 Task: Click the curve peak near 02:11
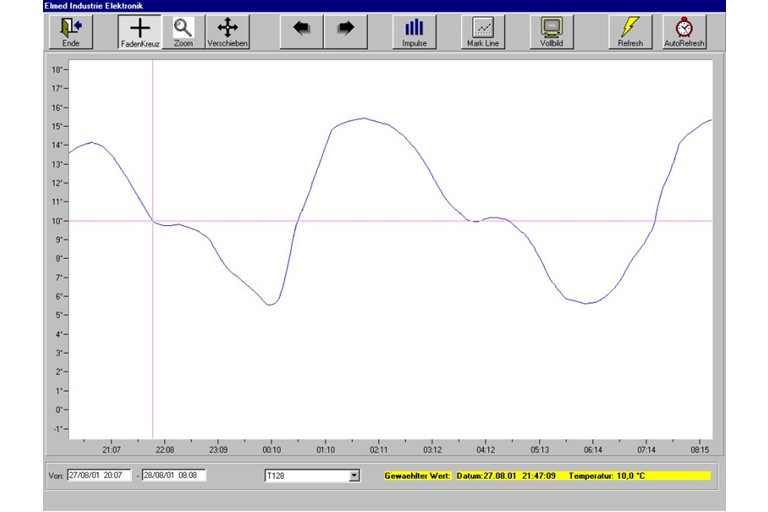364,118
